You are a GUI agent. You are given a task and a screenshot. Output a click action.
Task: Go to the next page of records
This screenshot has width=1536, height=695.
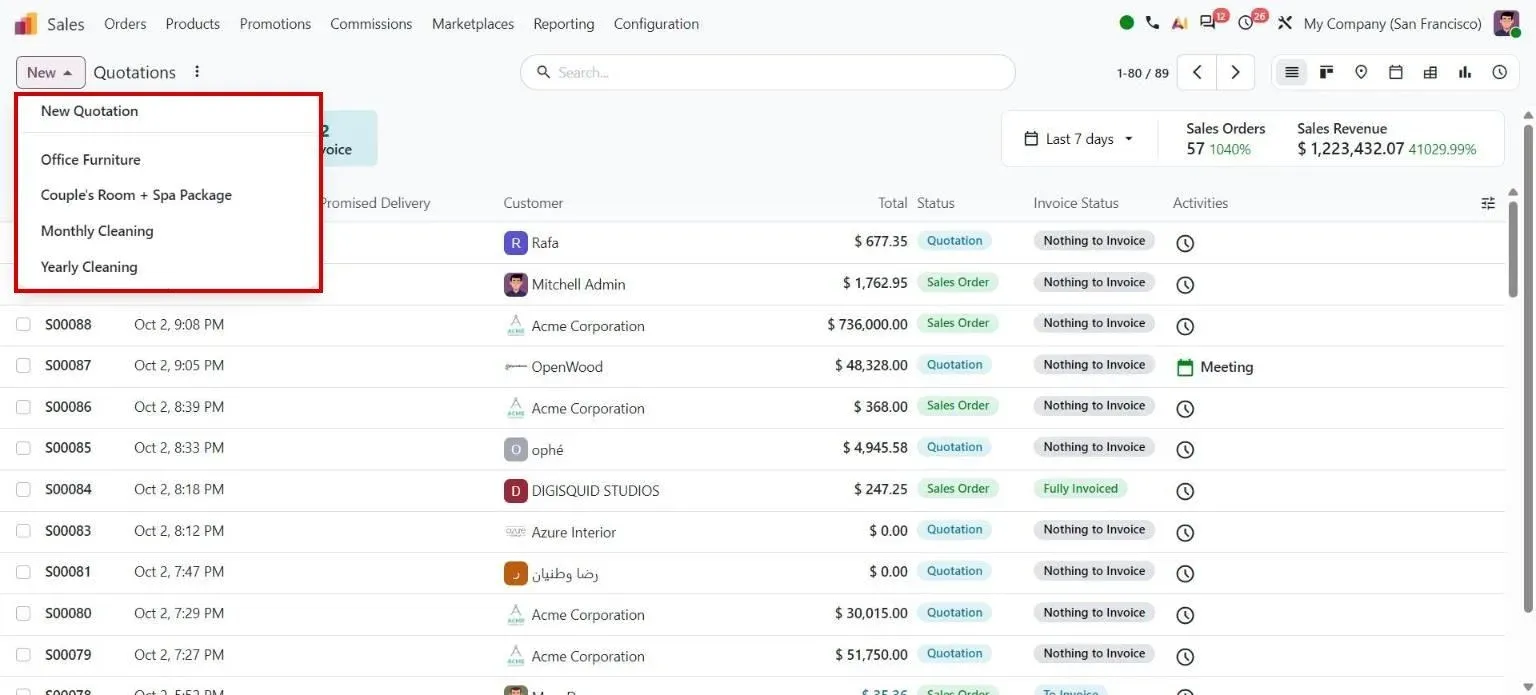tap(1235, 72)
